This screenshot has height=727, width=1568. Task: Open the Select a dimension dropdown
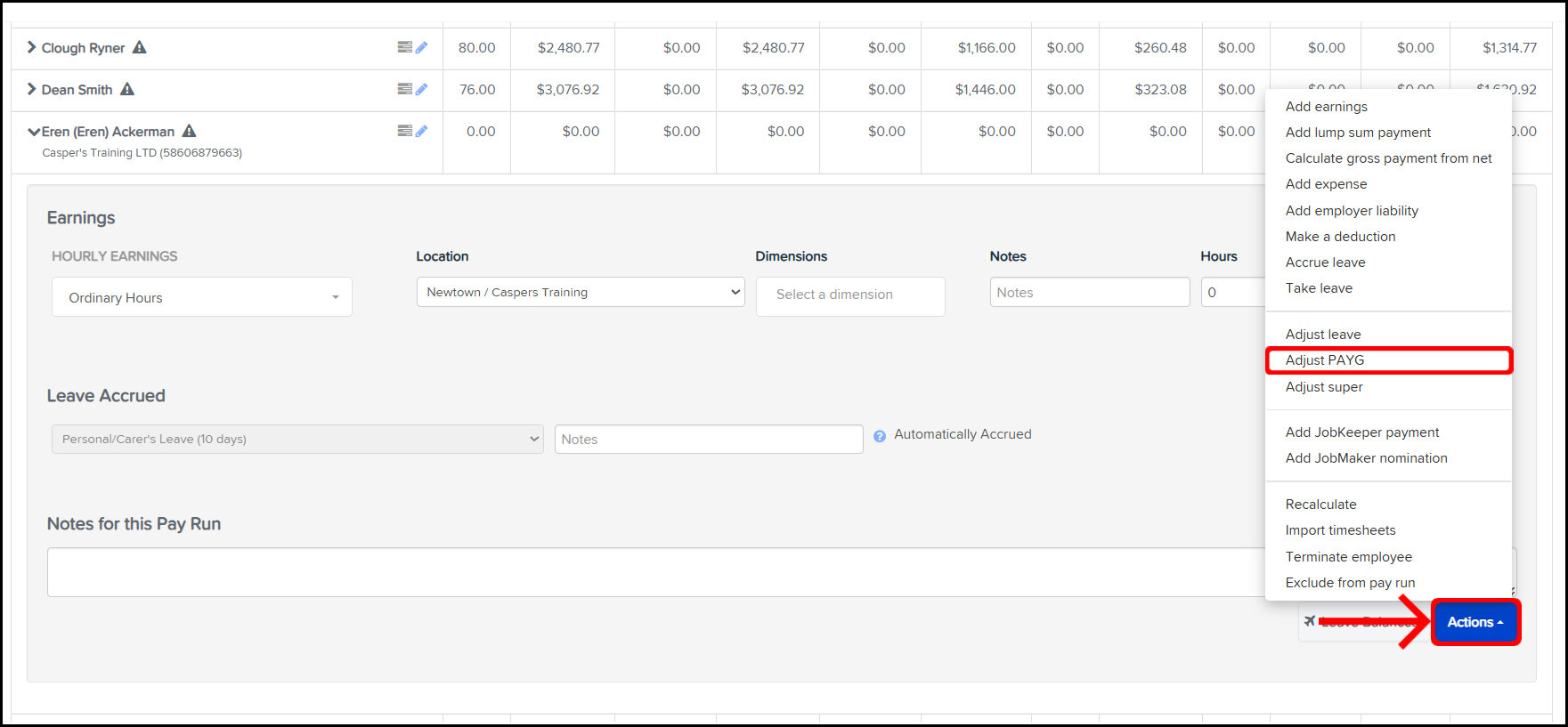point(849,295)
